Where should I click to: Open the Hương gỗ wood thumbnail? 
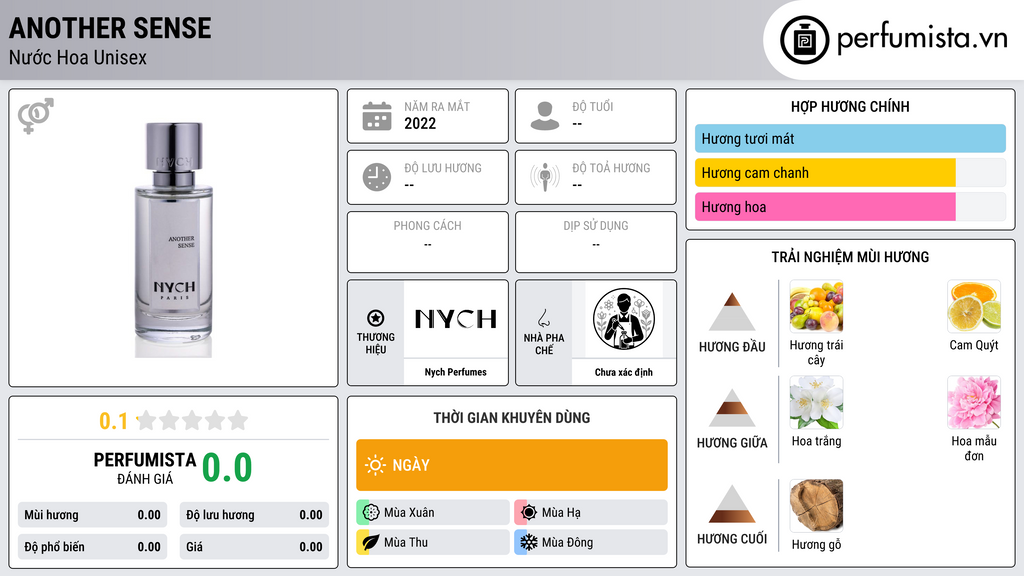pos(816,505)
